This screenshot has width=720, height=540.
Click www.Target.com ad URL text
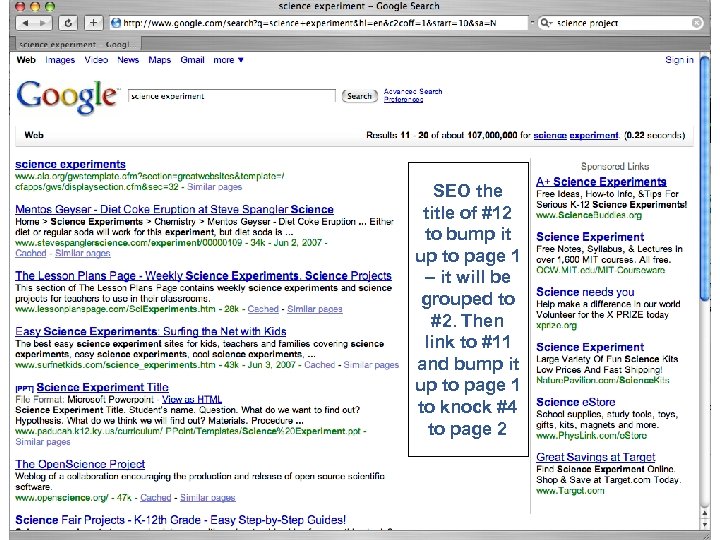click(x=570, y=491)
